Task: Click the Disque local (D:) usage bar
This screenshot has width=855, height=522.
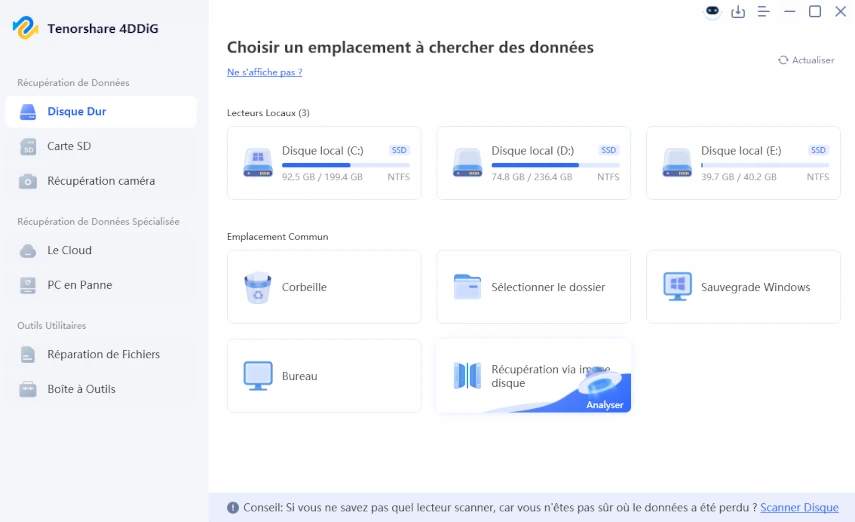Action: point(555,165)
